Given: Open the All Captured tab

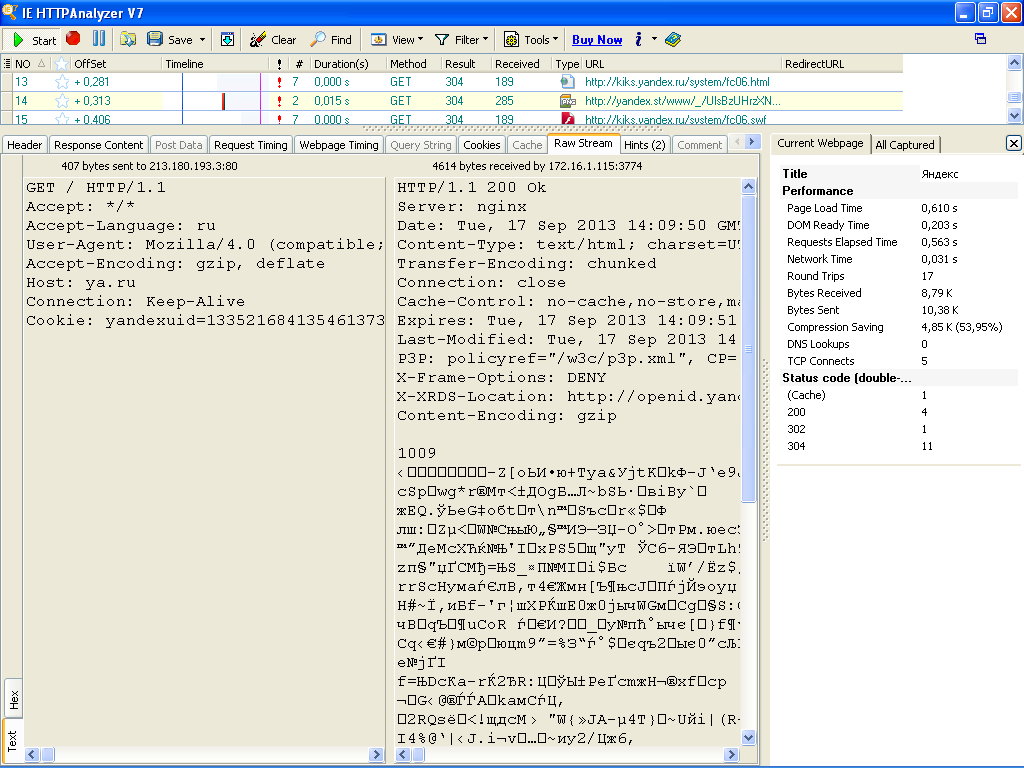Looking at the screenshot, I should click(905, 145).
